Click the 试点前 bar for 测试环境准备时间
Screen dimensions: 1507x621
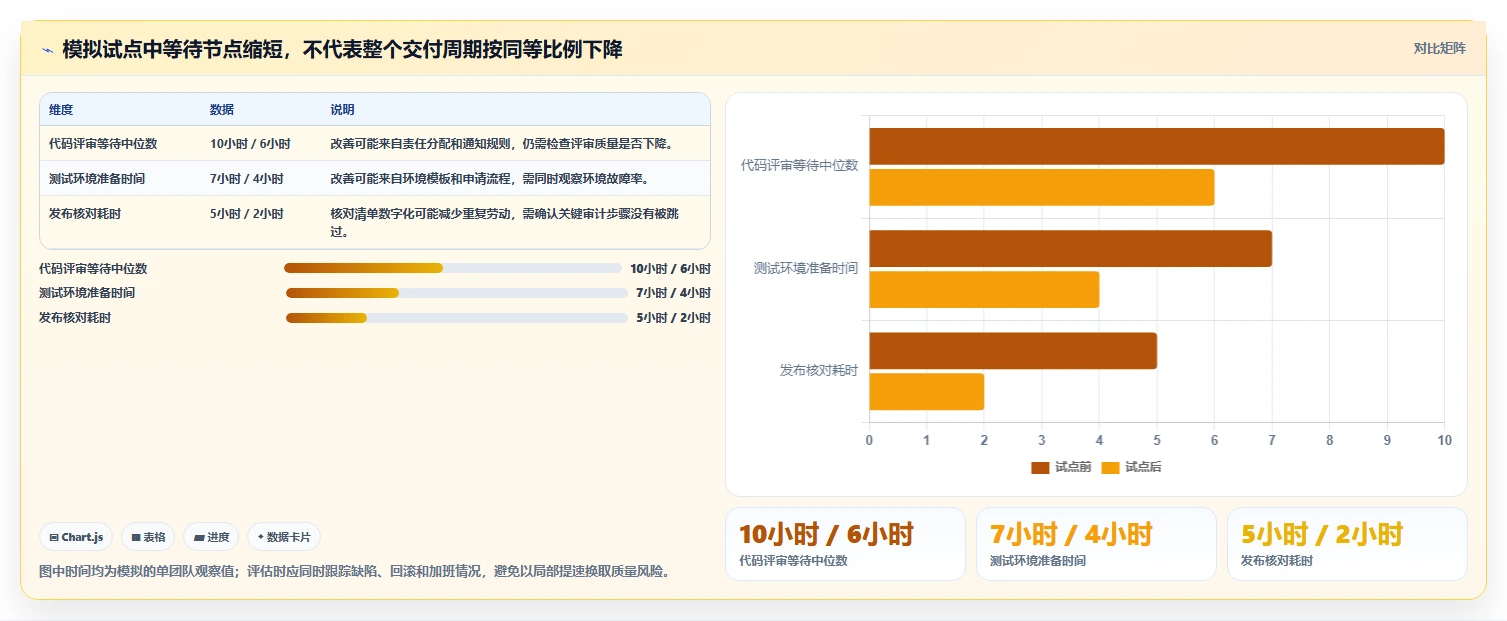tap(1071, 248)
